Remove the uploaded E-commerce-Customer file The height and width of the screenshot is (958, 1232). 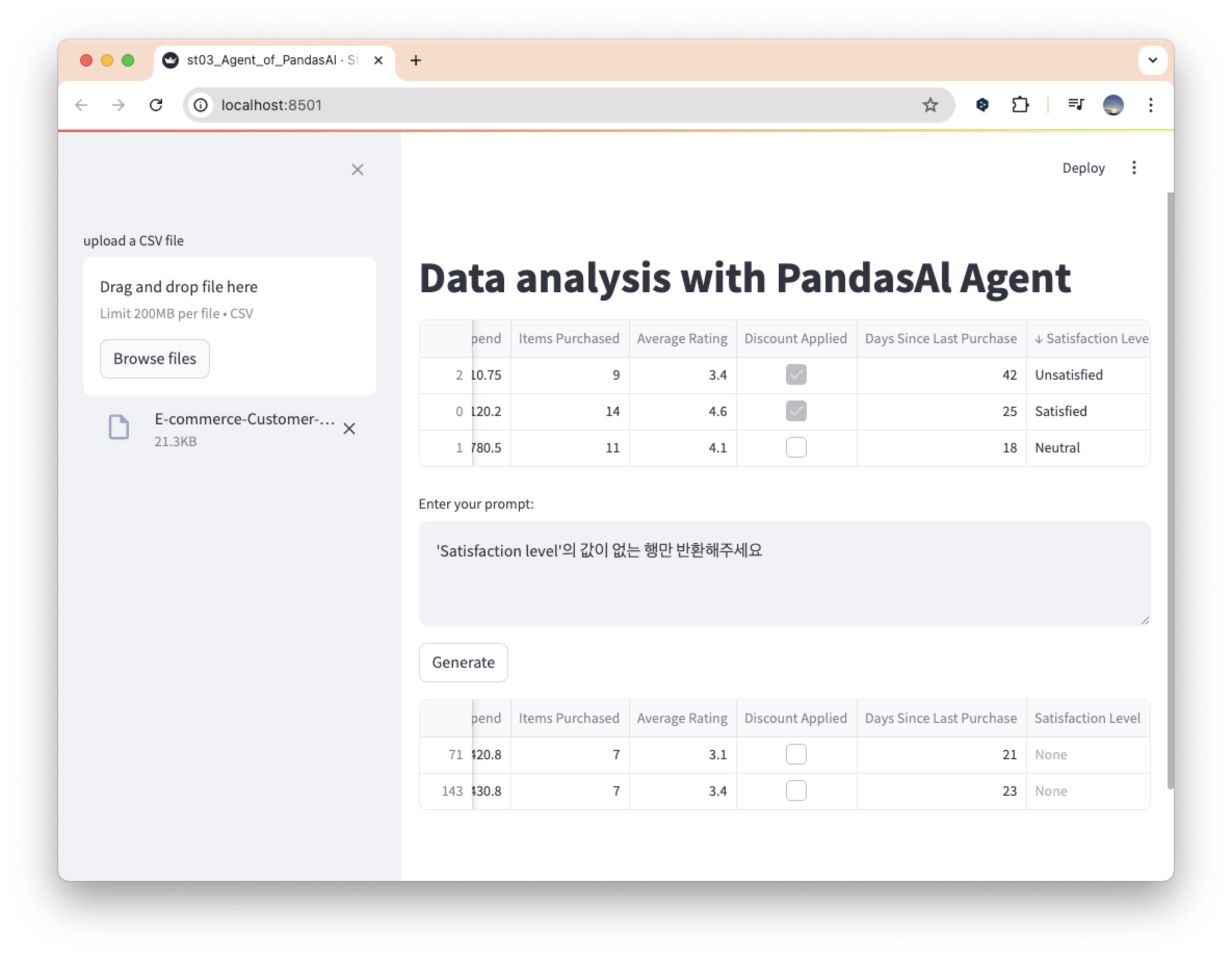[x=349, y=429]
